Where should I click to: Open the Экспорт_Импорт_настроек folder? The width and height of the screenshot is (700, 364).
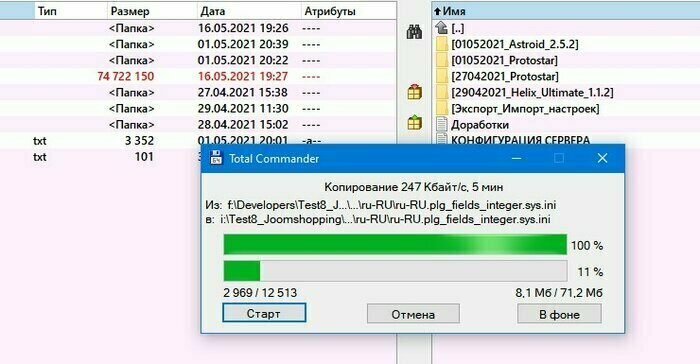(525, 109)
